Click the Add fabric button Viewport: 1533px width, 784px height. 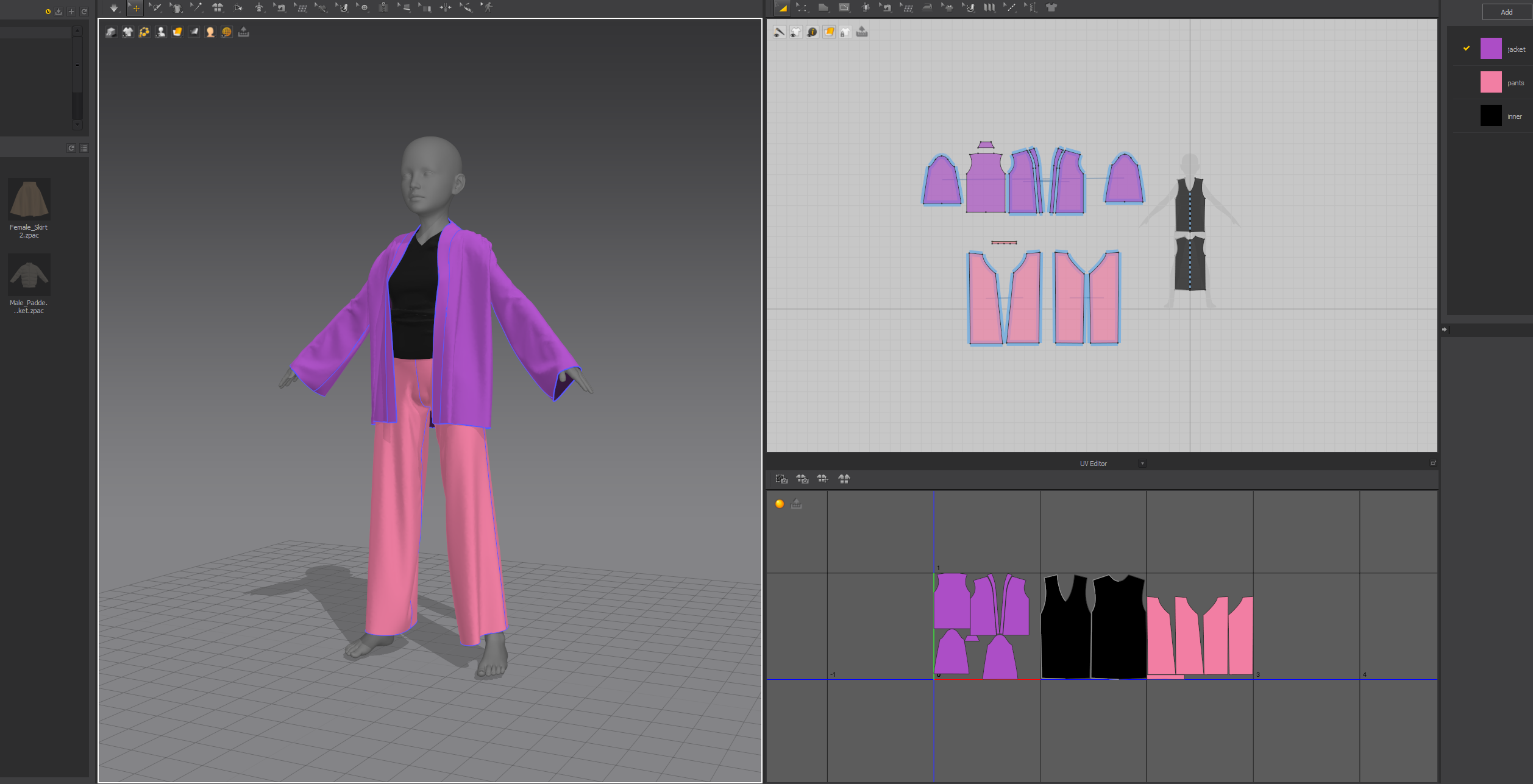click(x=1506, y=12)
